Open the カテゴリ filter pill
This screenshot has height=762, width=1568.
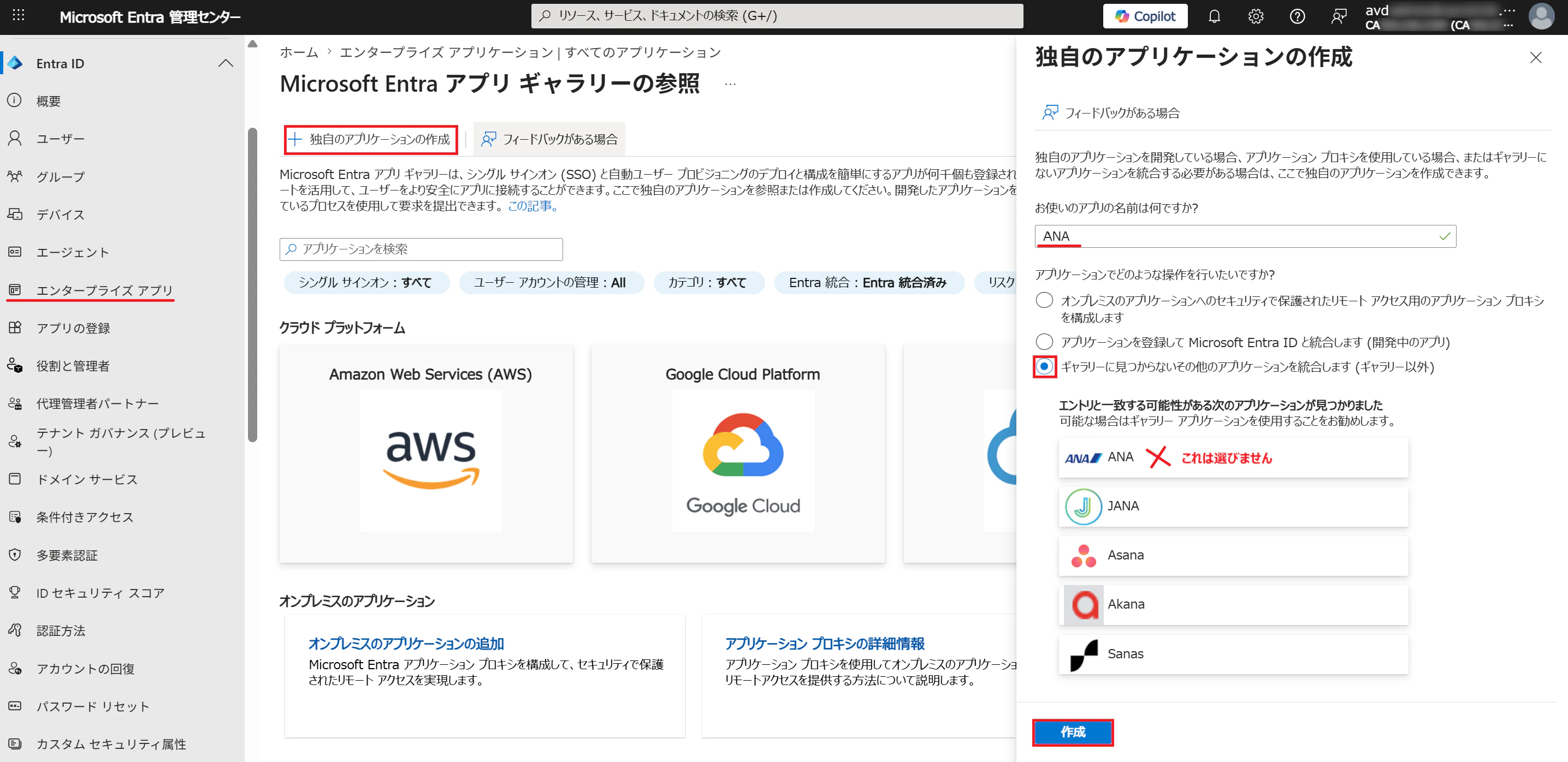coord(708,283)
